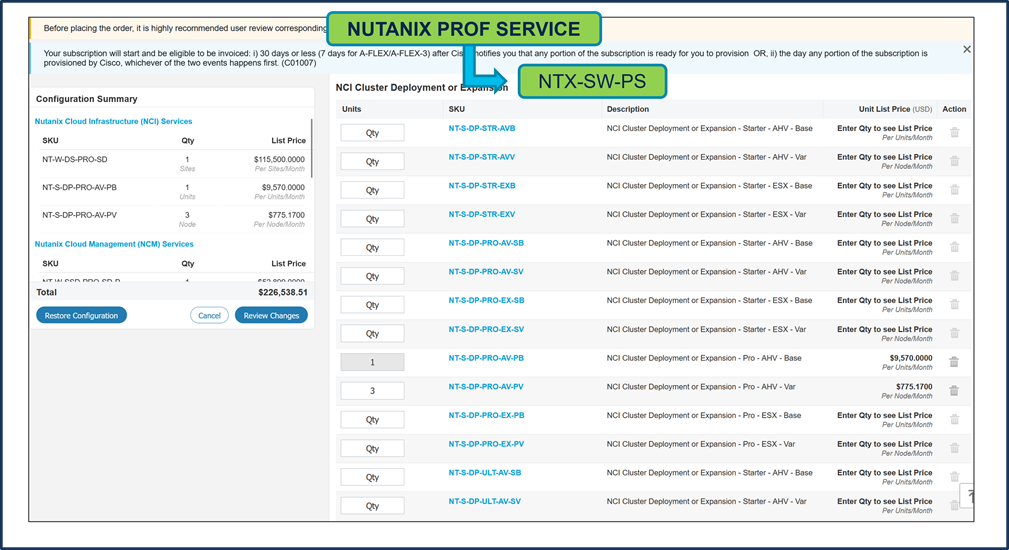Viewport: 1009px width, 550px height.
Task: Click trash icon for NT-S-DP-PRO-EX-SV row
Action: [x=954, y=333]
